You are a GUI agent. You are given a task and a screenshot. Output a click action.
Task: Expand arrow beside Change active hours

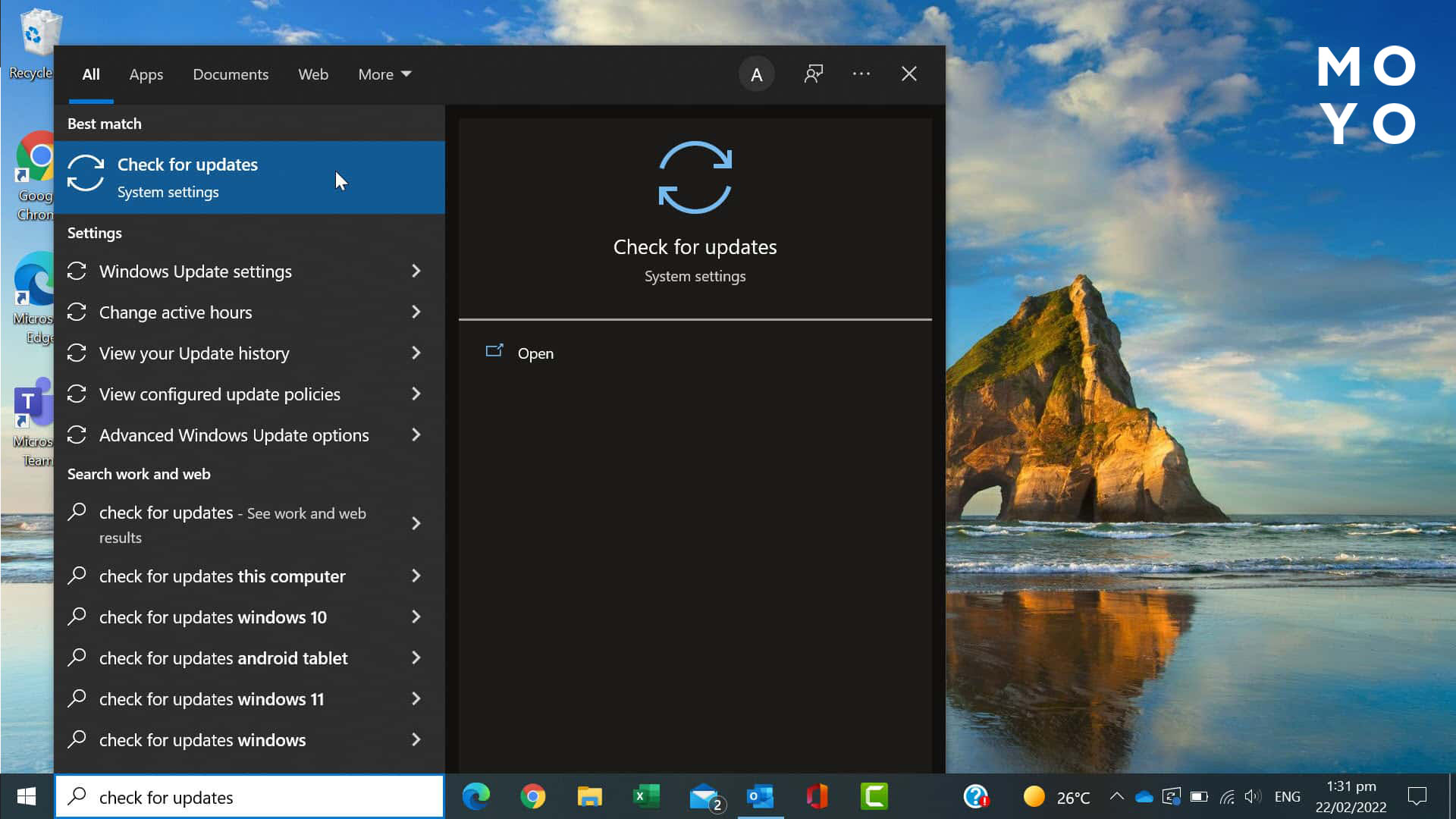click(416, 312)
